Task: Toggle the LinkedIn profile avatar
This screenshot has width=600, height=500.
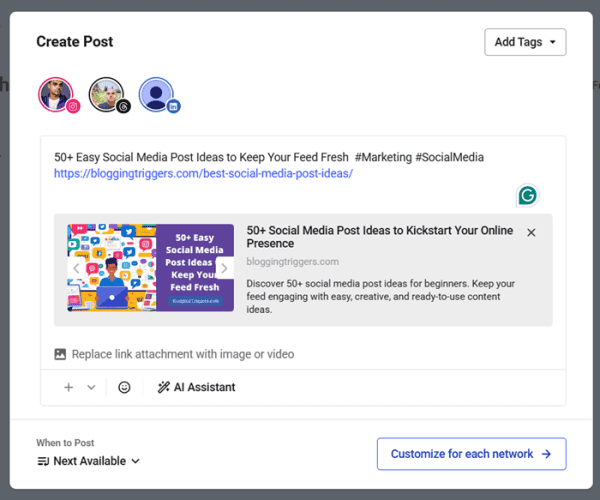Action: click(x=157, y=95)
